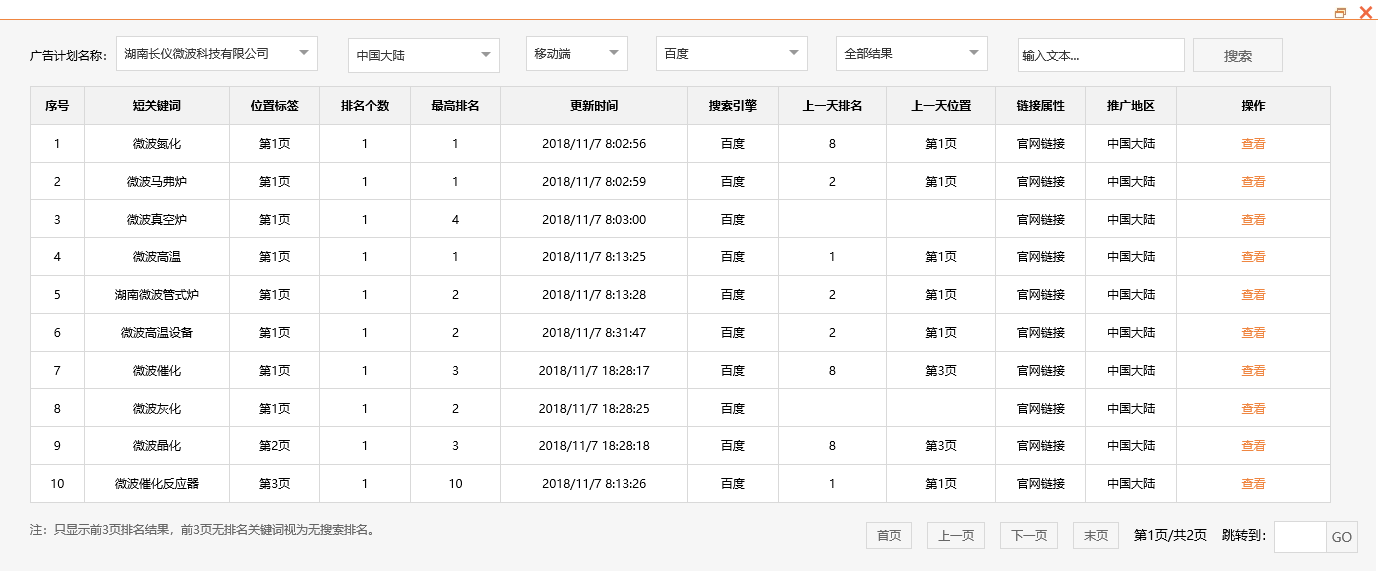The height and width of the screenshot is (571, 1378).
Task: Click the 序号 column header
Action: click(x=57, y=106)
